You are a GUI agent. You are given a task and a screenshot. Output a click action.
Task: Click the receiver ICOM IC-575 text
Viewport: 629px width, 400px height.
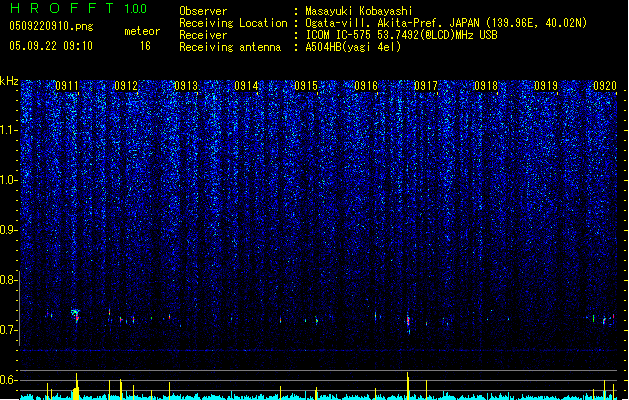pos(401,35)
